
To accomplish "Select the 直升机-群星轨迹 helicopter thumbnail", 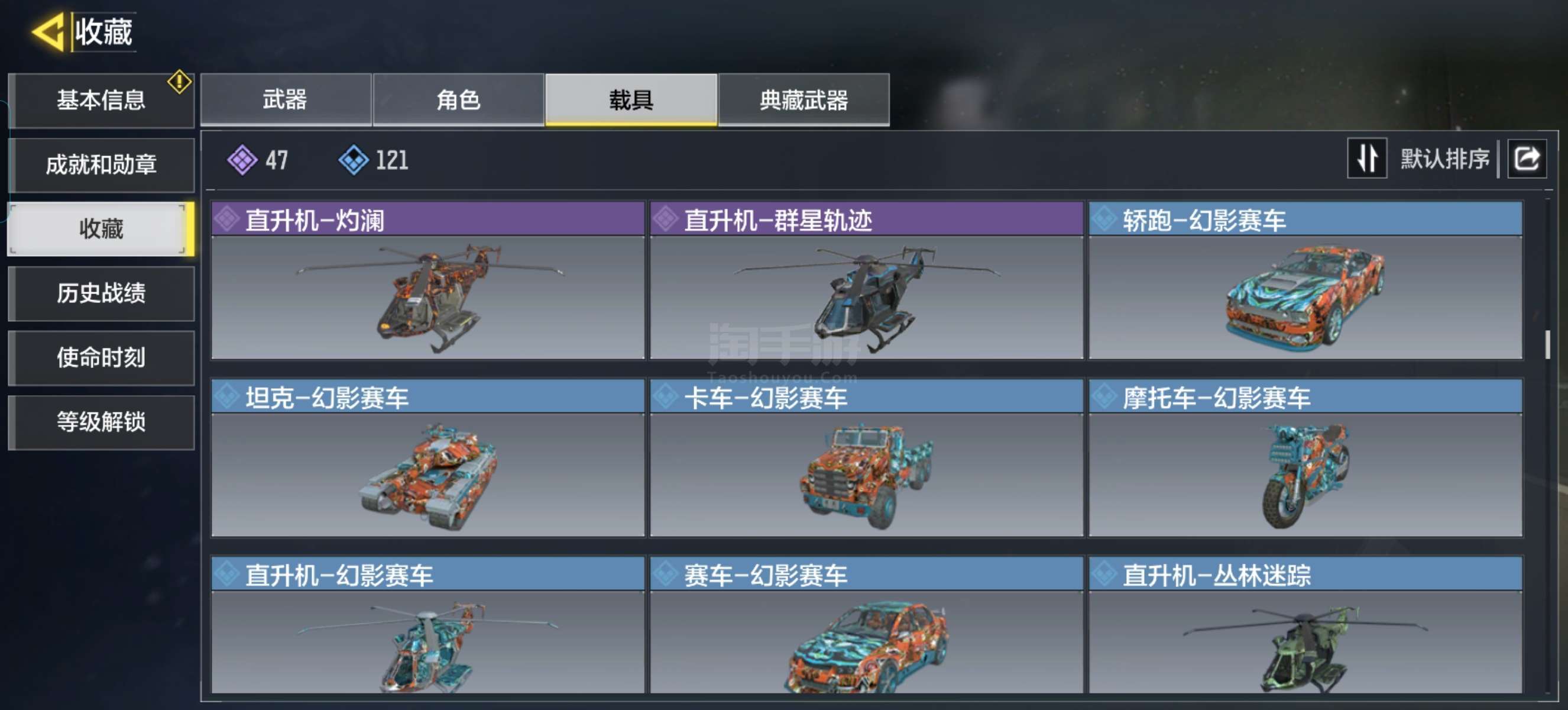I will point(867,298).
